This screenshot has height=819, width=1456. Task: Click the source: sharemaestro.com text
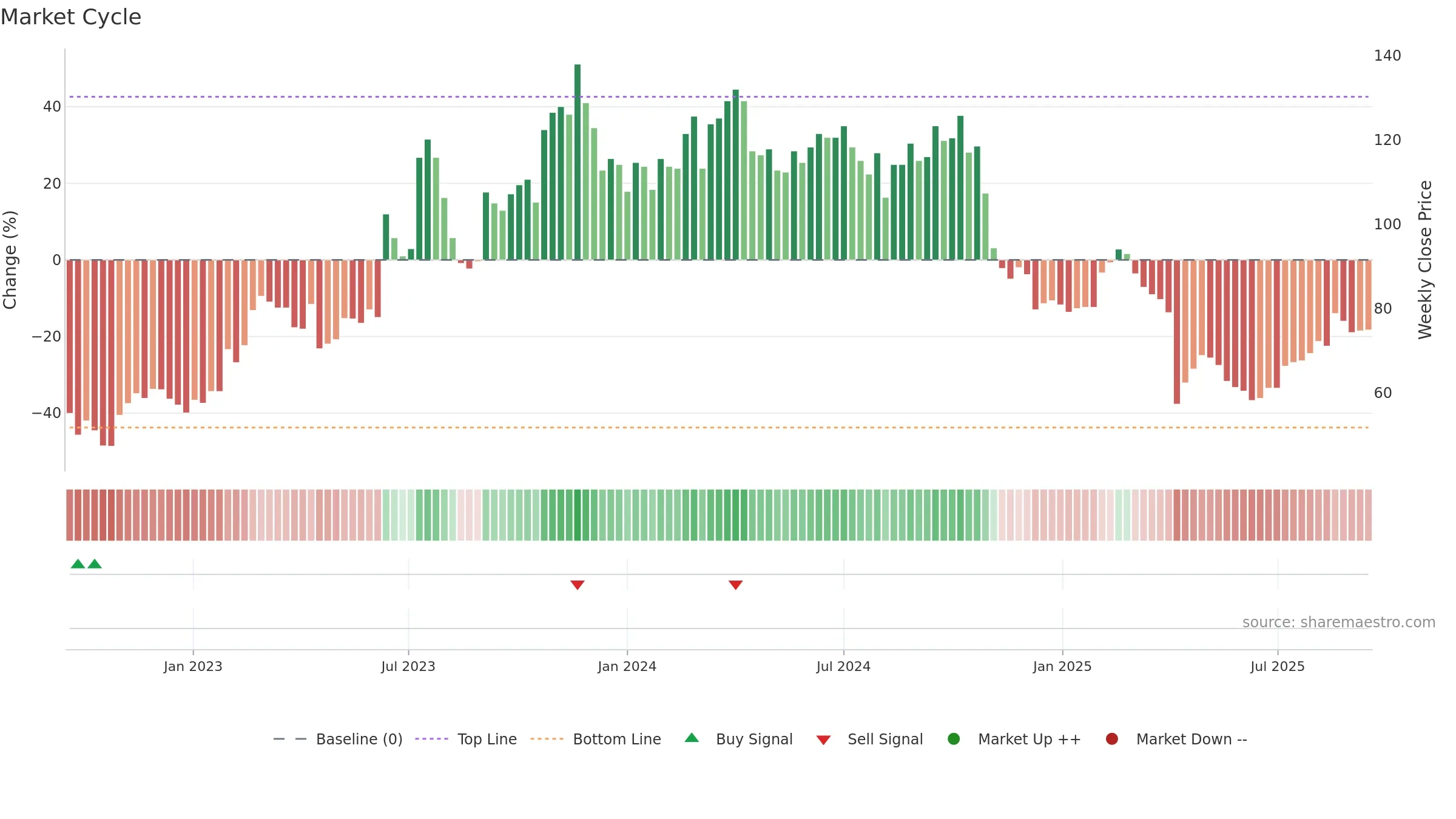1339,622
